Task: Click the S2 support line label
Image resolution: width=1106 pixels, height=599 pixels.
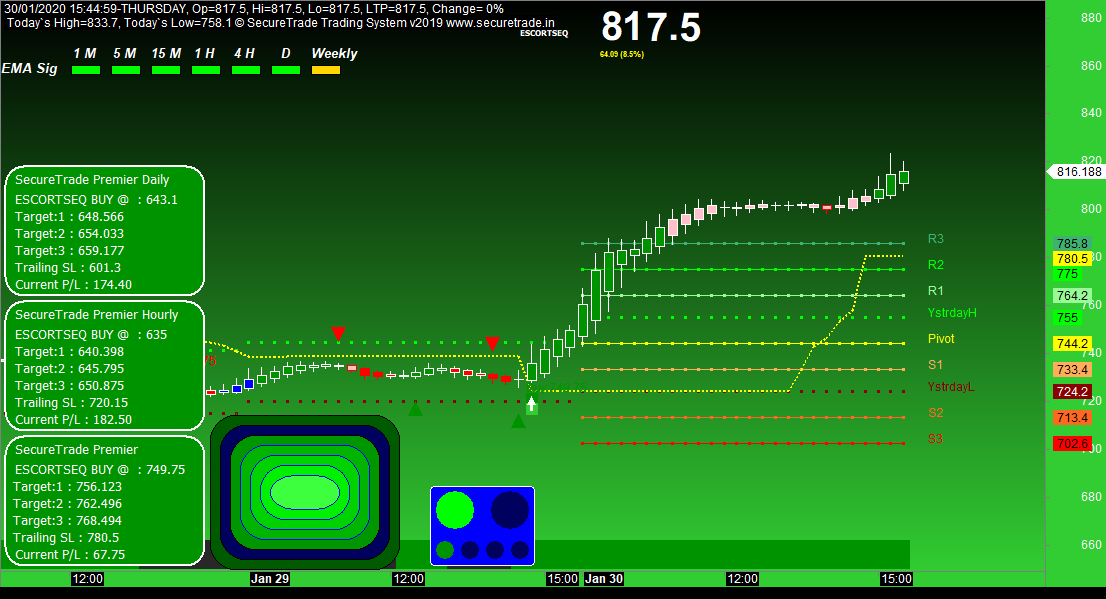Action: click(935, 413)
